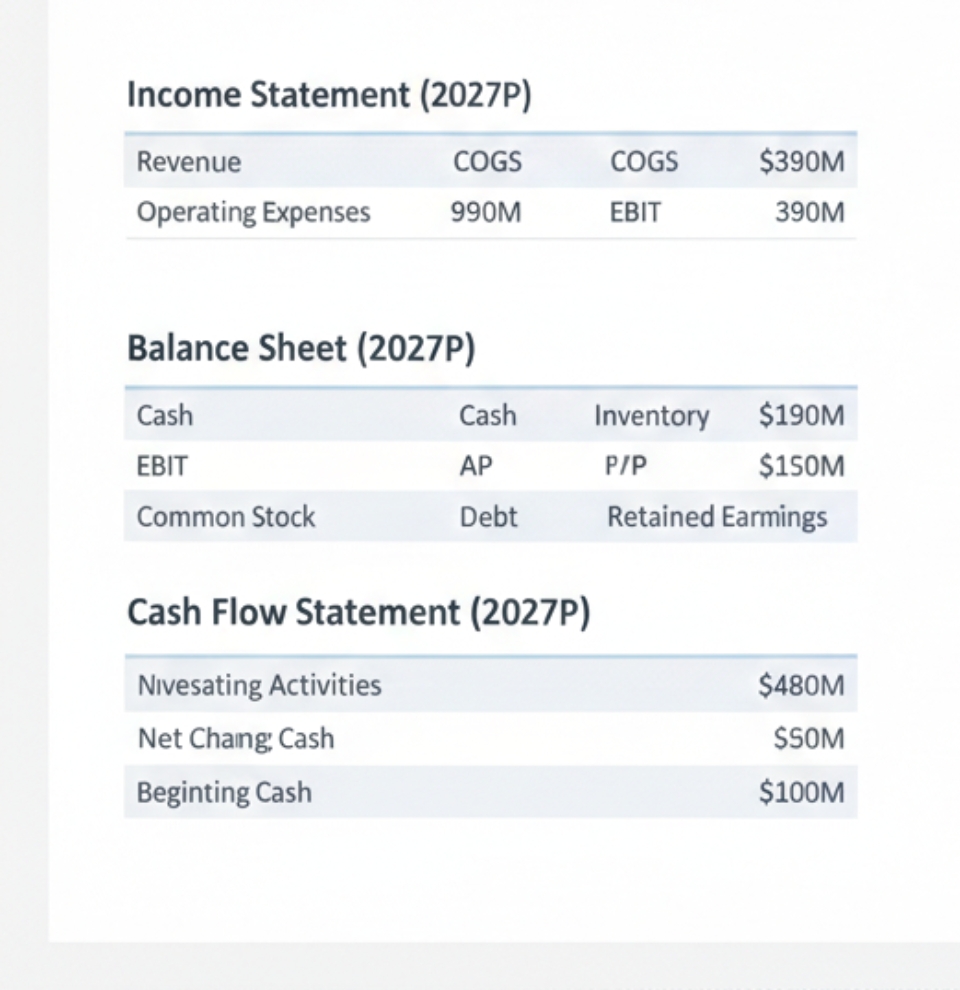Click the $190M inventory value
The width and height of the screenshot is (960, 990).
(801, 416)
